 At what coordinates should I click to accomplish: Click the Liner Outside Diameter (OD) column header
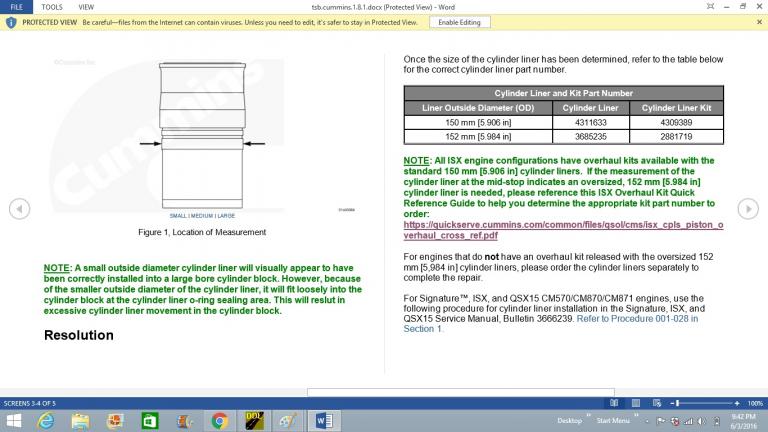478,108
